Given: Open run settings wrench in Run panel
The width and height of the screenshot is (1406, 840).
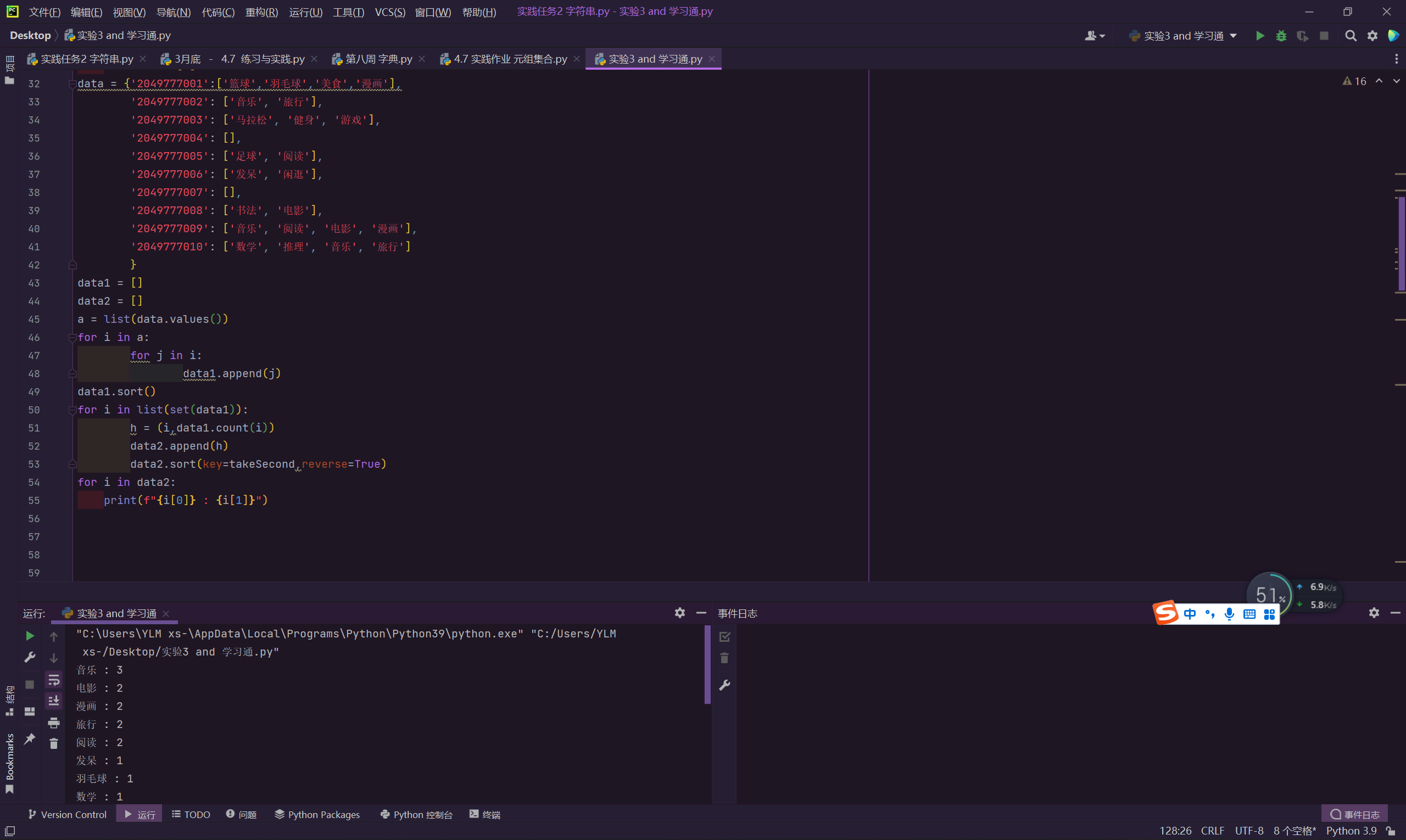Looking at the screenshot, I should (30, 657).
